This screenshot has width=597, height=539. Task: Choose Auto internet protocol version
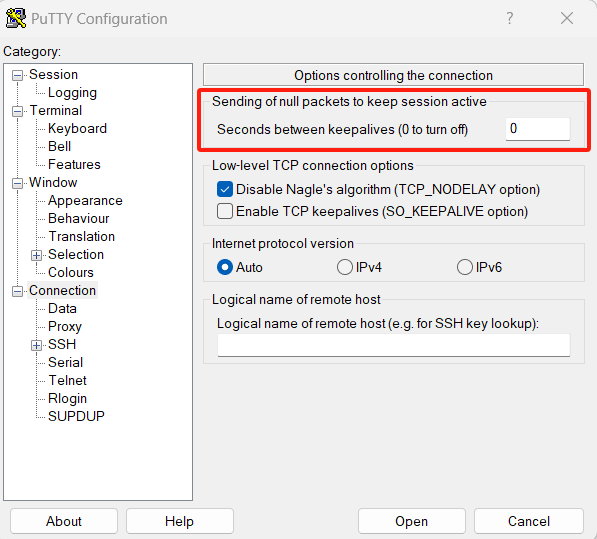pyautogui.click(x=225, y=267)
